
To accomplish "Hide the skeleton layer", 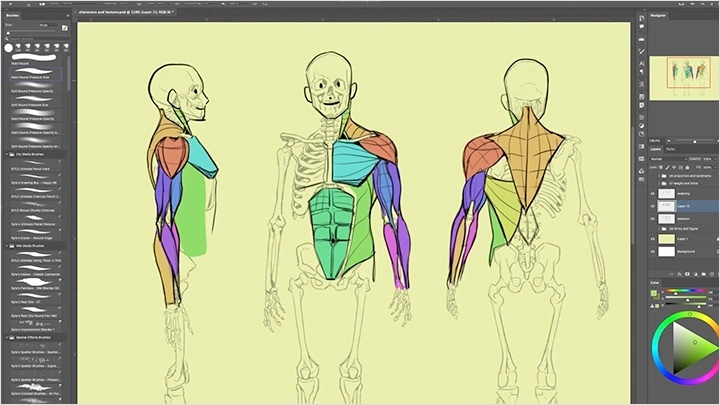I will click(652, 219).
